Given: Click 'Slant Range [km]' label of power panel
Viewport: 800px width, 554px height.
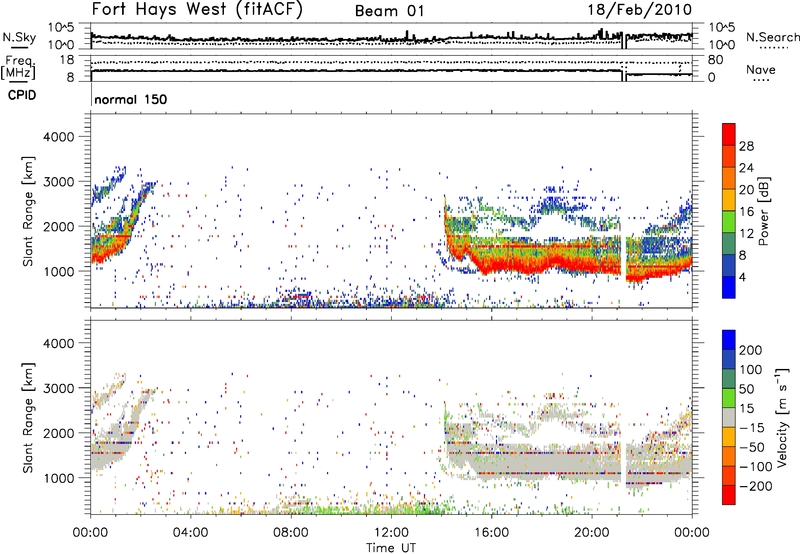Looking at the screenshot, I should (29, 211).
